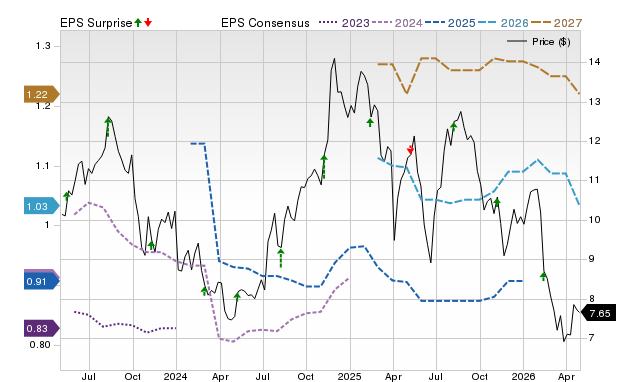Toggle the 2027 consensus legend entry

(556, 23)
